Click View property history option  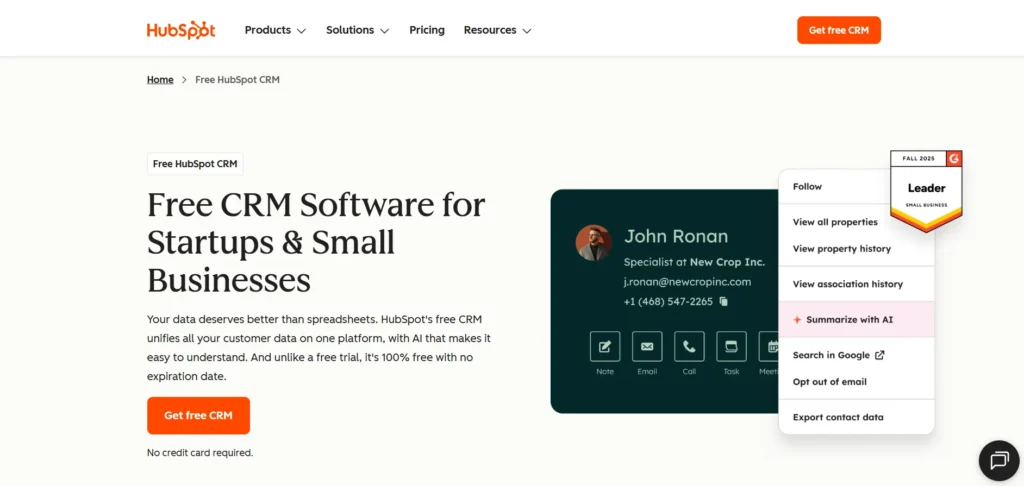click(x=841, y=249)
